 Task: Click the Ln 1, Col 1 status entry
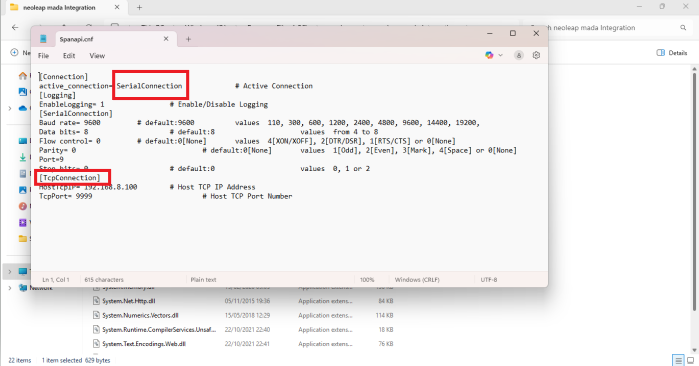pyautogui.click(x=56, y=280)
